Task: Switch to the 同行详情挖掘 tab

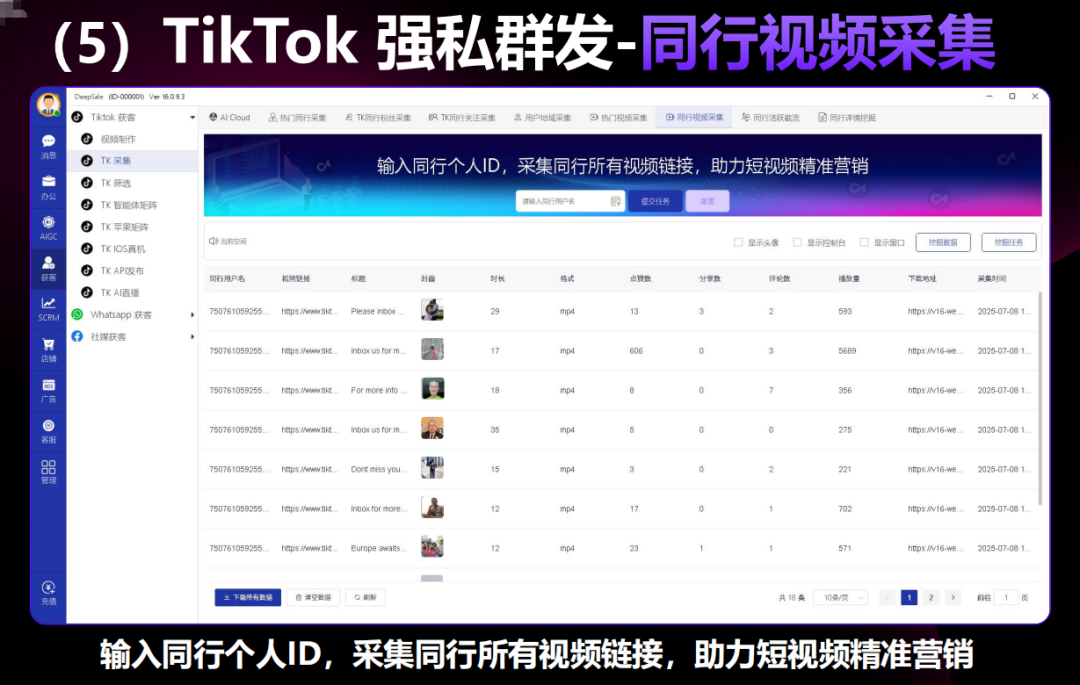Action: pyautogui.click(x=847, y=118)
